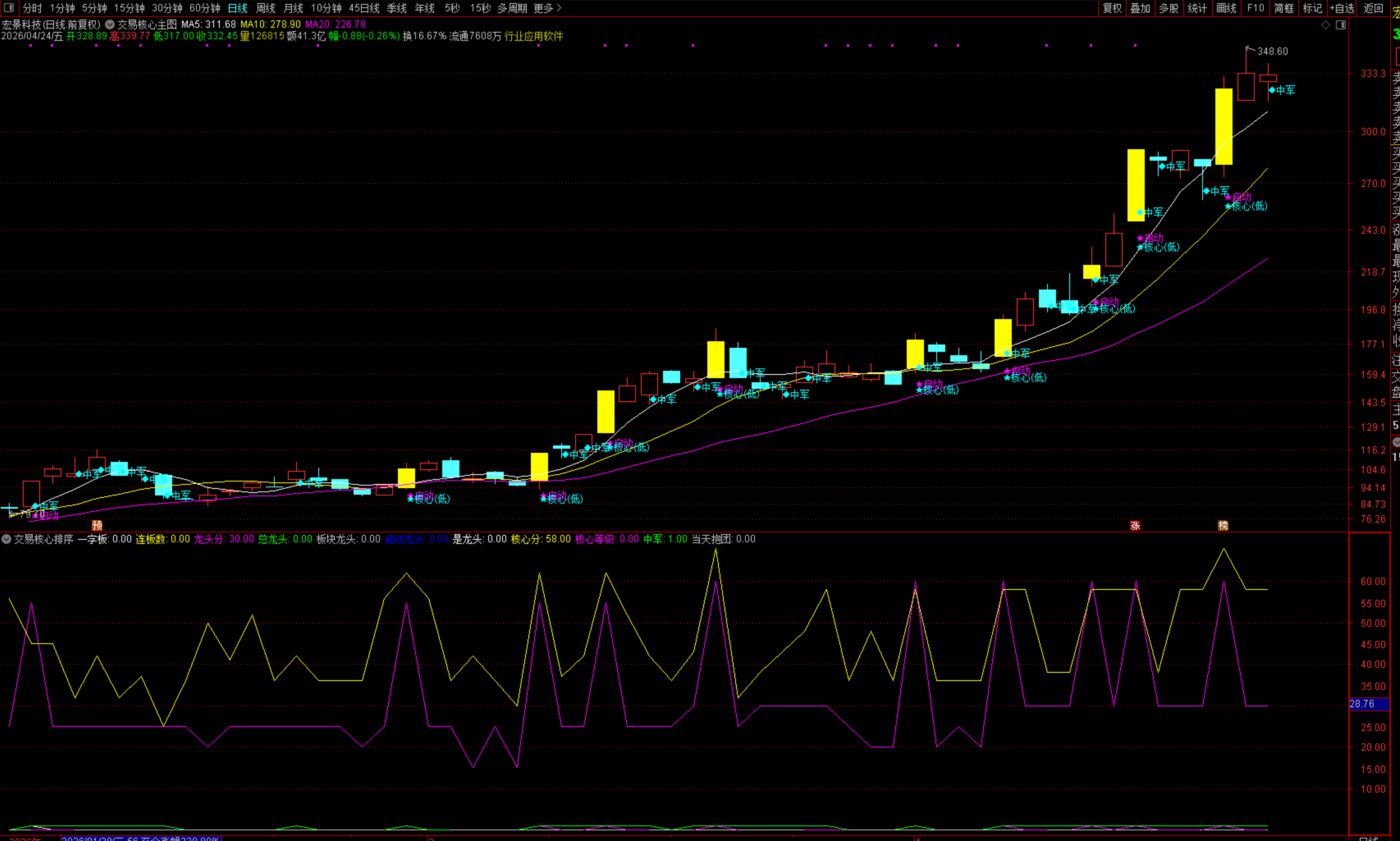Click the left panel toggle icon at top-left
Image resolution: width=1400 pixels, height=841 pixels.
point(9,7)
